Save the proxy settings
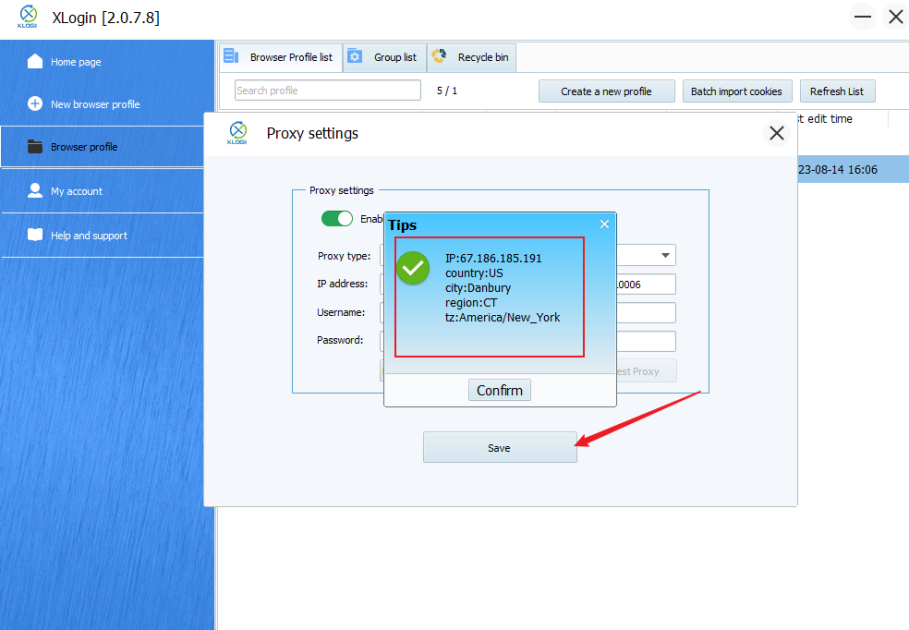This screenshot has width=909, height=630. (x=499, y=448)
